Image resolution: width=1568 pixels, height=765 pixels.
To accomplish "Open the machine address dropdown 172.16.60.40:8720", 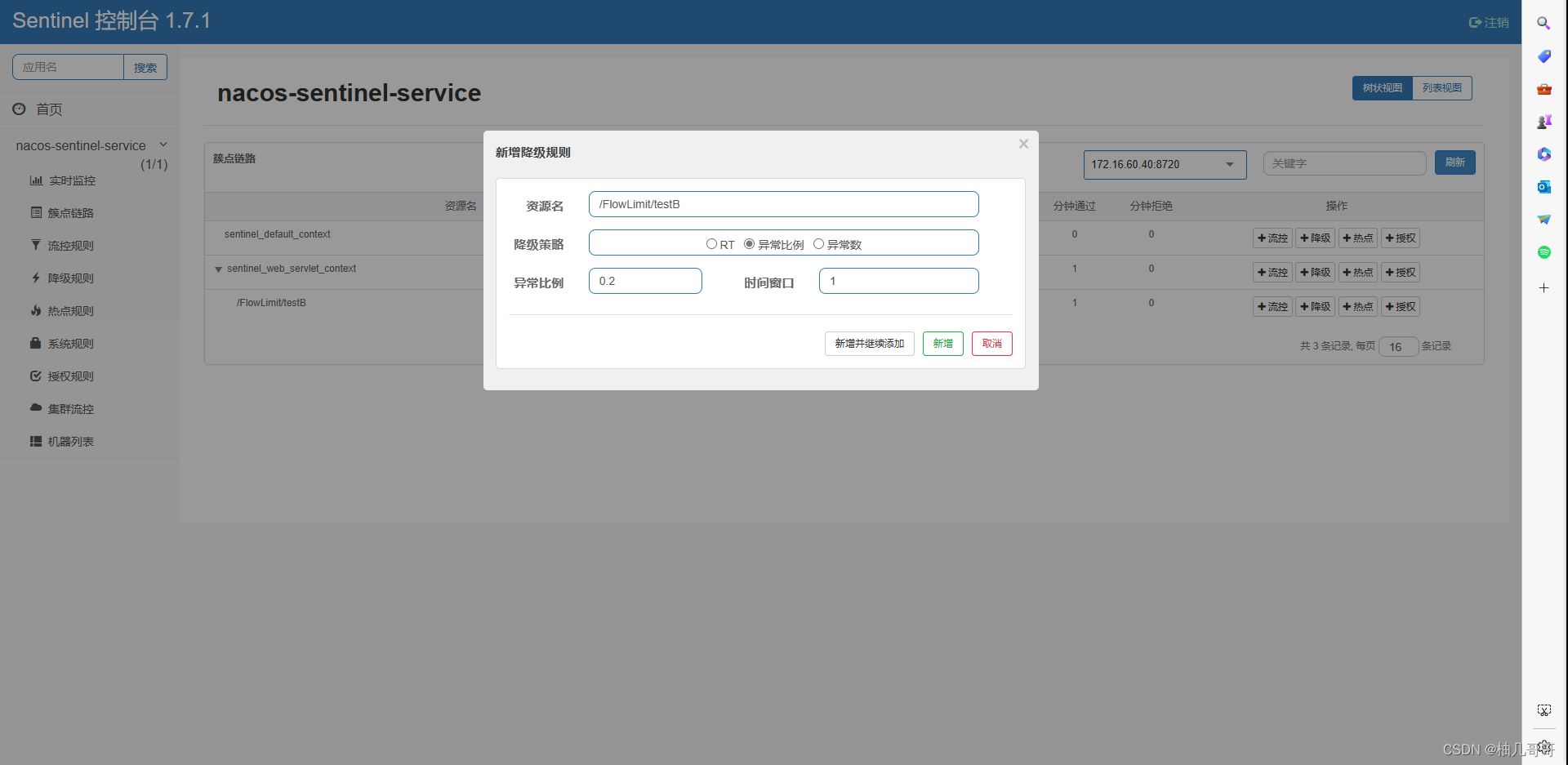I will [x=1165, y=164].
